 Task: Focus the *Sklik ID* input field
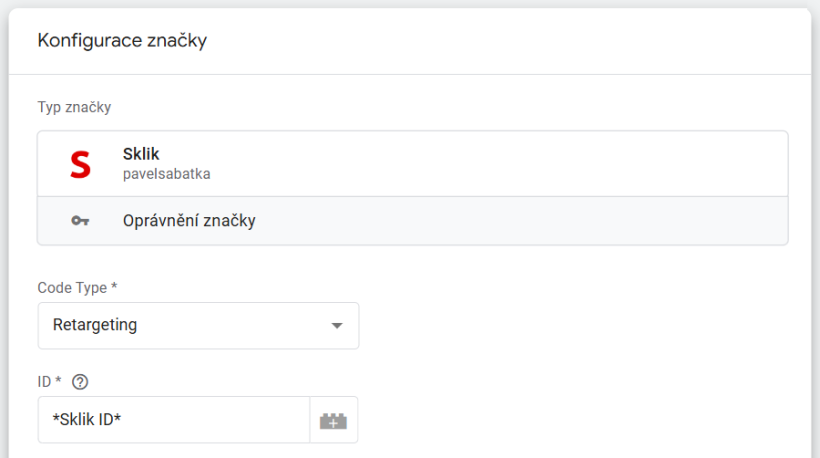coord(174,420)
